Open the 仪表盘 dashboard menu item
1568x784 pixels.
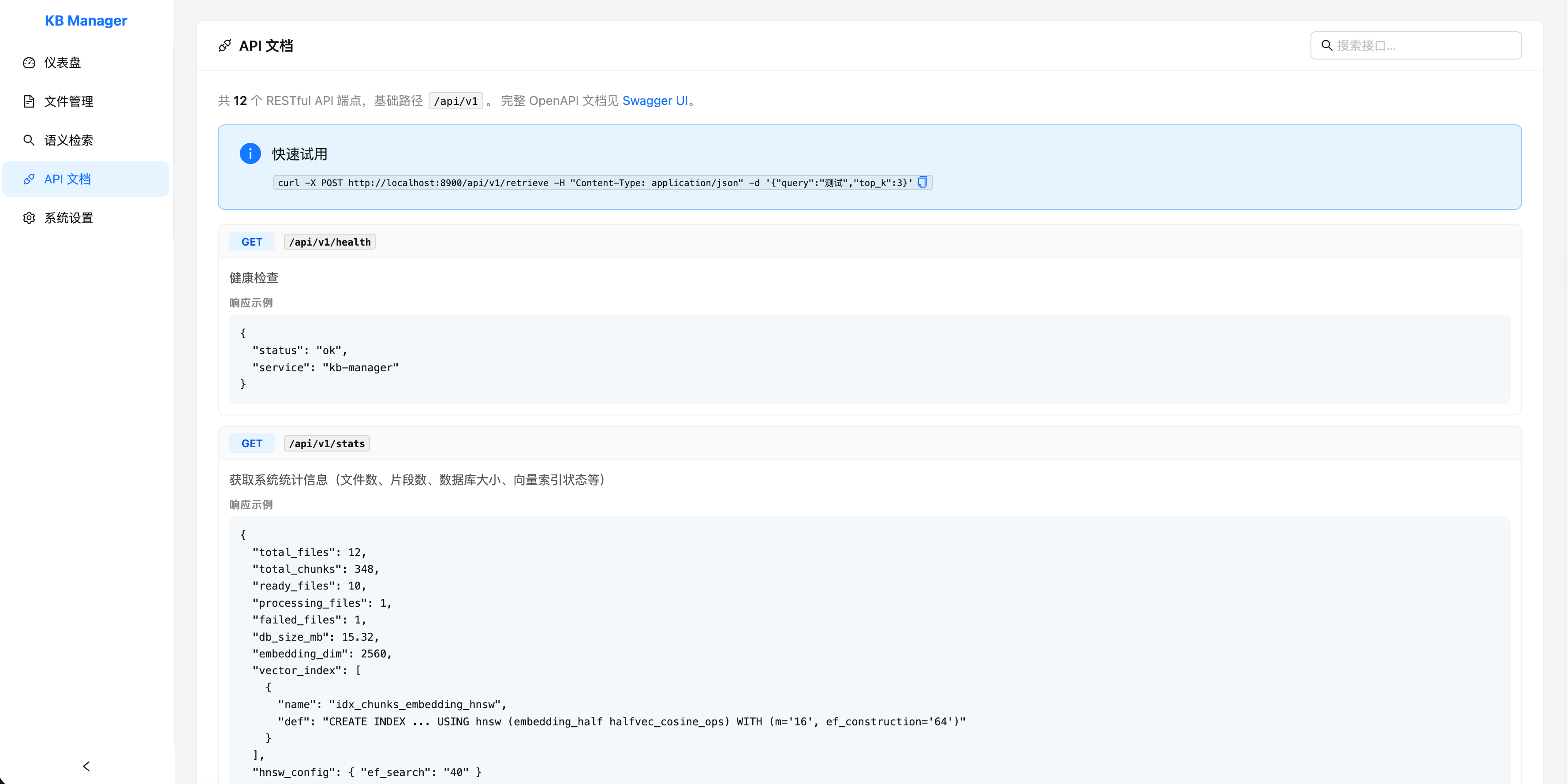pyautogui.click(x=85, y=63)
